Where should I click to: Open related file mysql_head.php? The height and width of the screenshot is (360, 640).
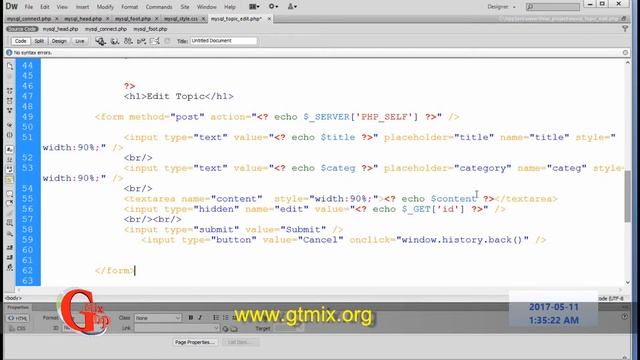point(60,29)
